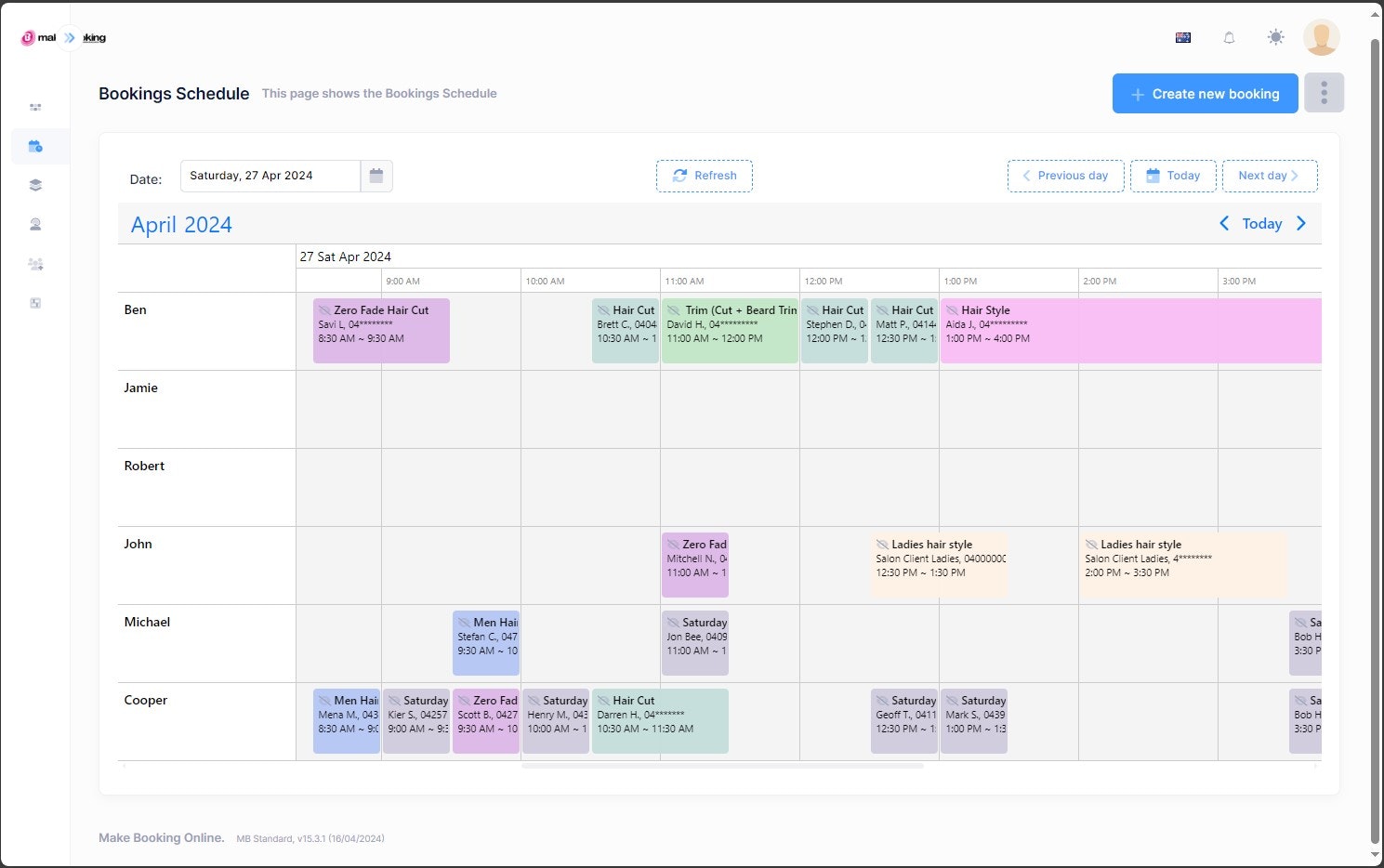1384x868 pixels.
Task: Open the bottom layout grid icon in sidebar
Action: tap(35, 303)
